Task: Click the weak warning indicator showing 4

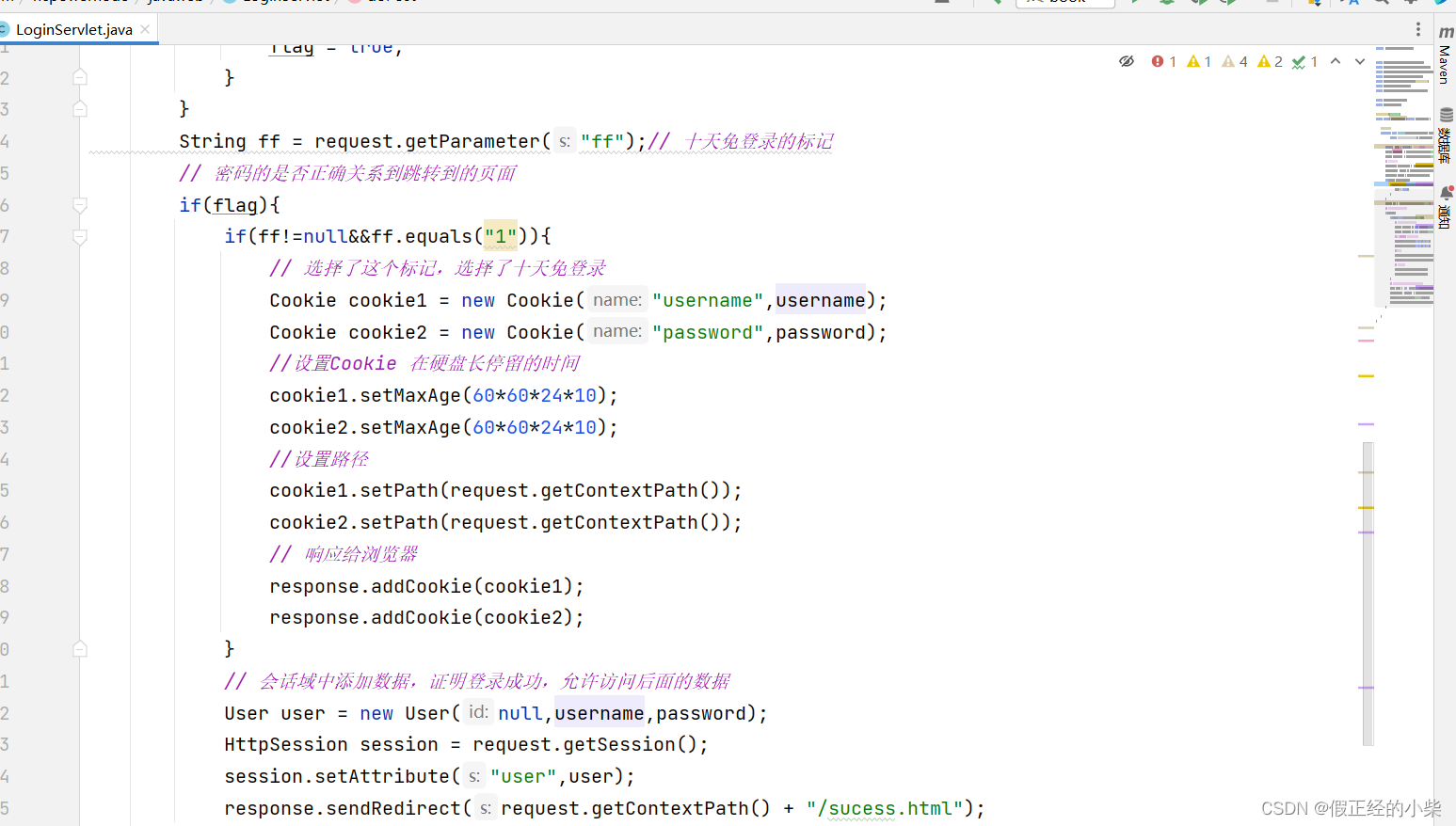Action: pos(1235,61)
